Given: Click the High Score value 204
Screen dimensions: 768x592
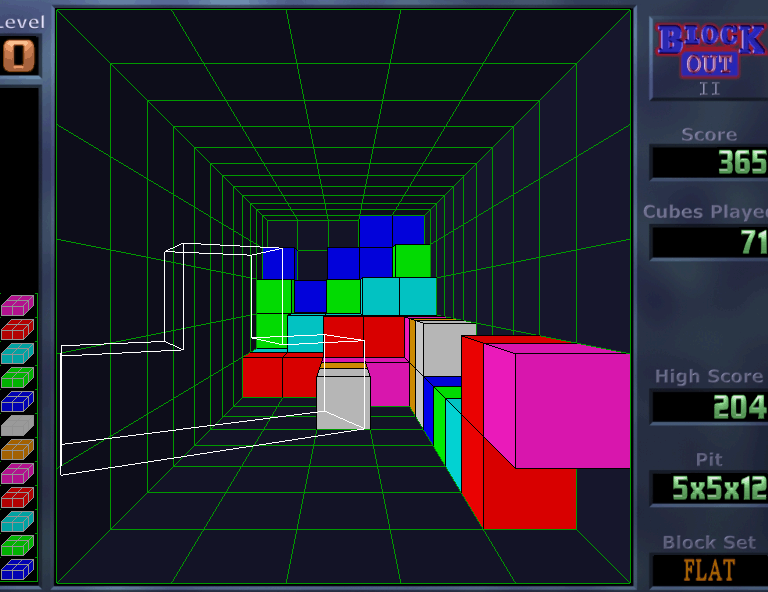Looking at the screenshot, I should (x=710, y=406).
